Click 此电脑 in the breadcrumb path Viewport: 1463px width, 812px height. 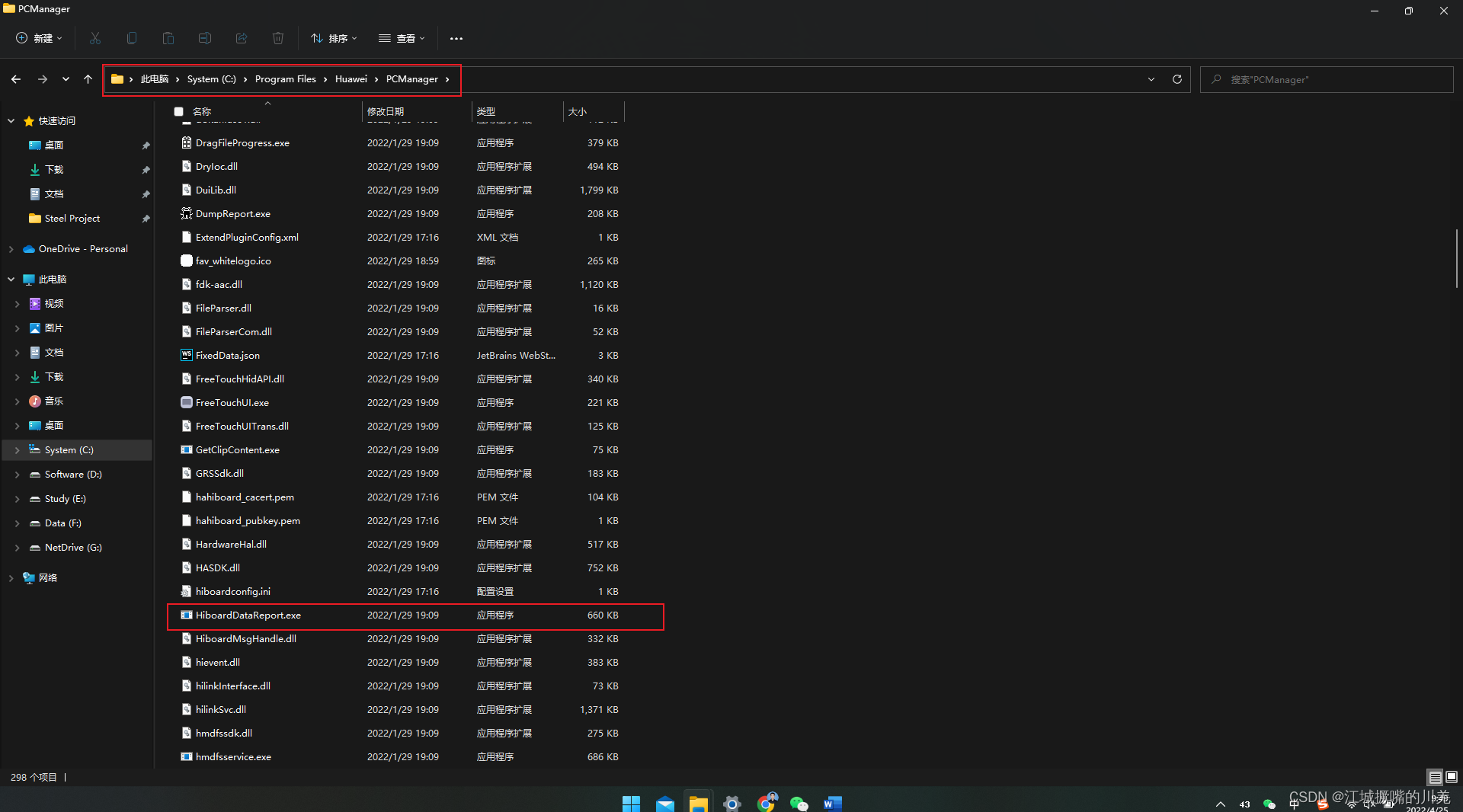point(154,79)
